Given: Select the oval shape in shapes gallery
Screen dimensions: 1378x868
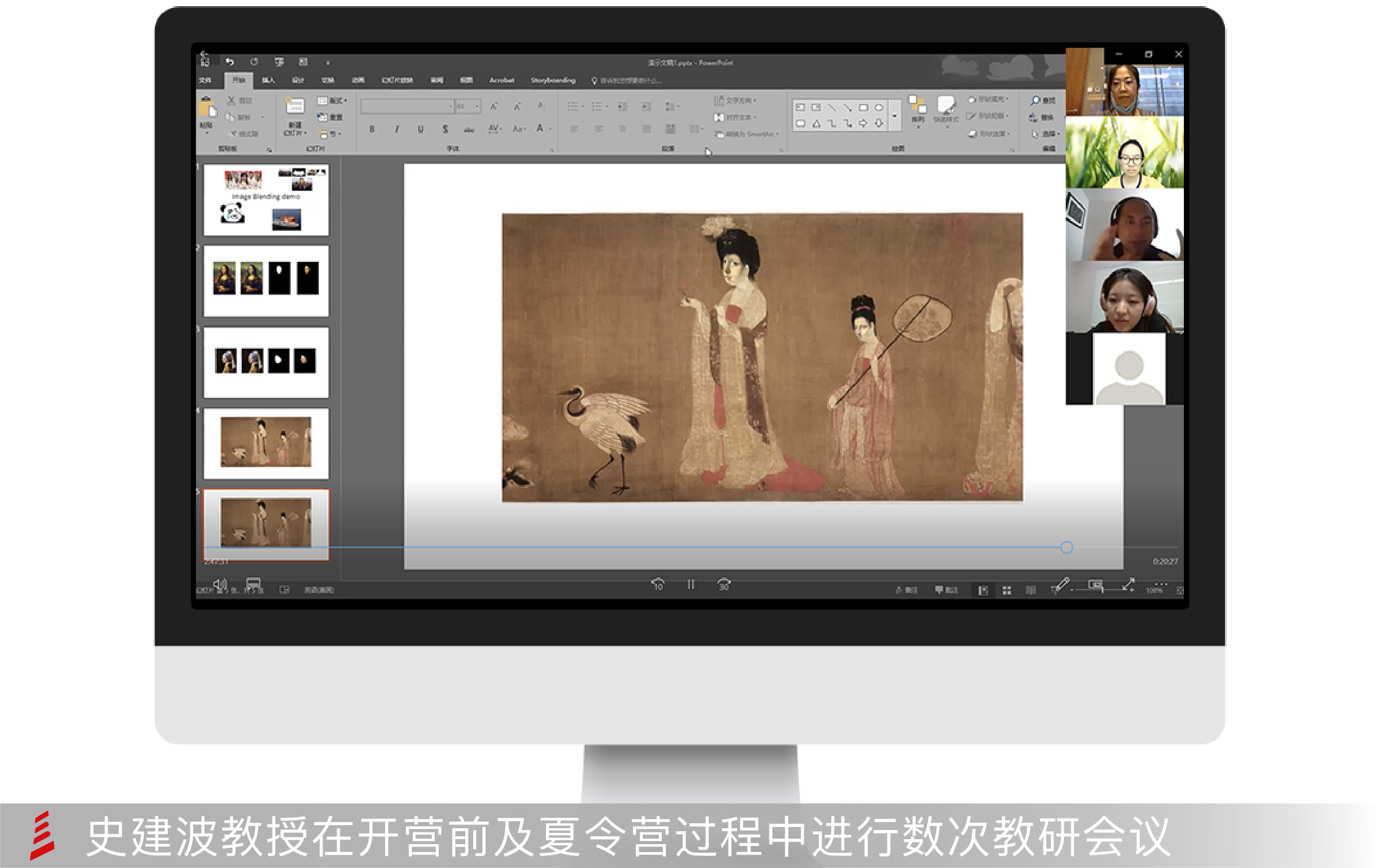Looking at the screenshot, I should [x=879, y=108].
